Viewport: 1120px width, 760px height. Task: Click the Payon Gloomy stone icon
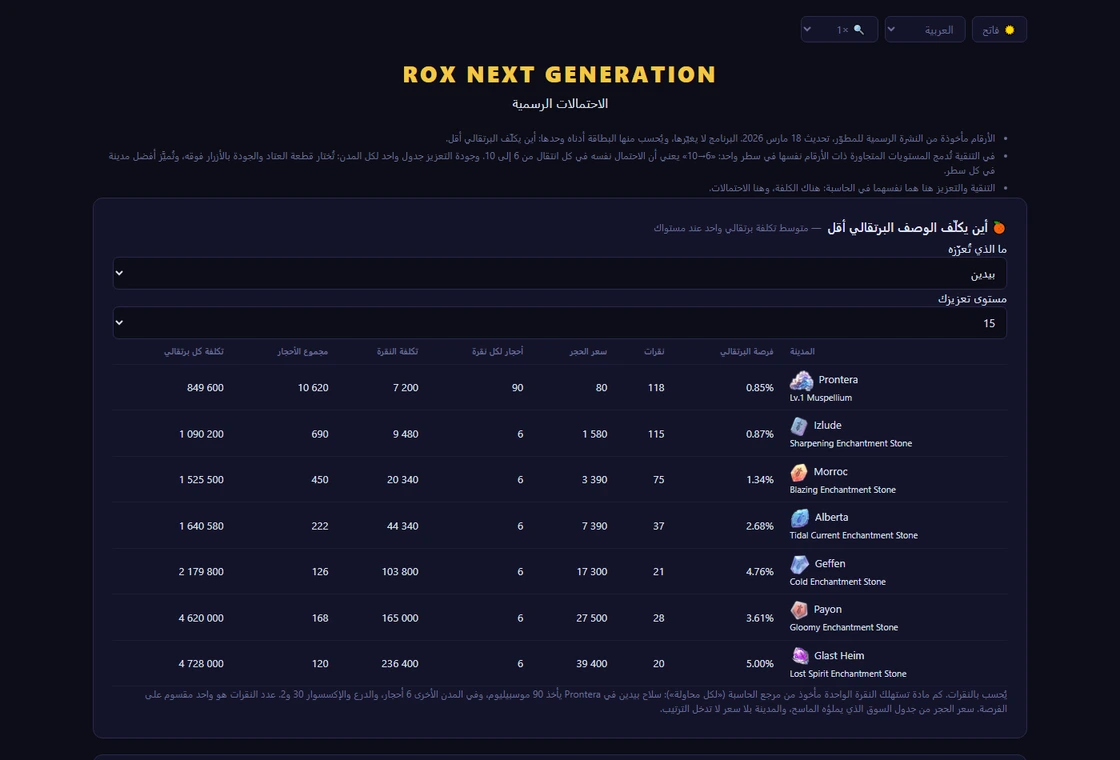tap(799, 610)
